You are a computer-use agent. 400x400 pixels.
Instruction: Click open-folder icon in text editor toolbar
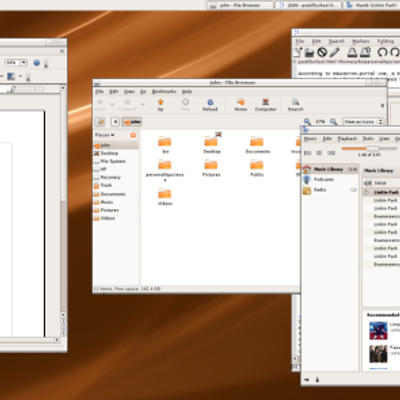[310, 52]
